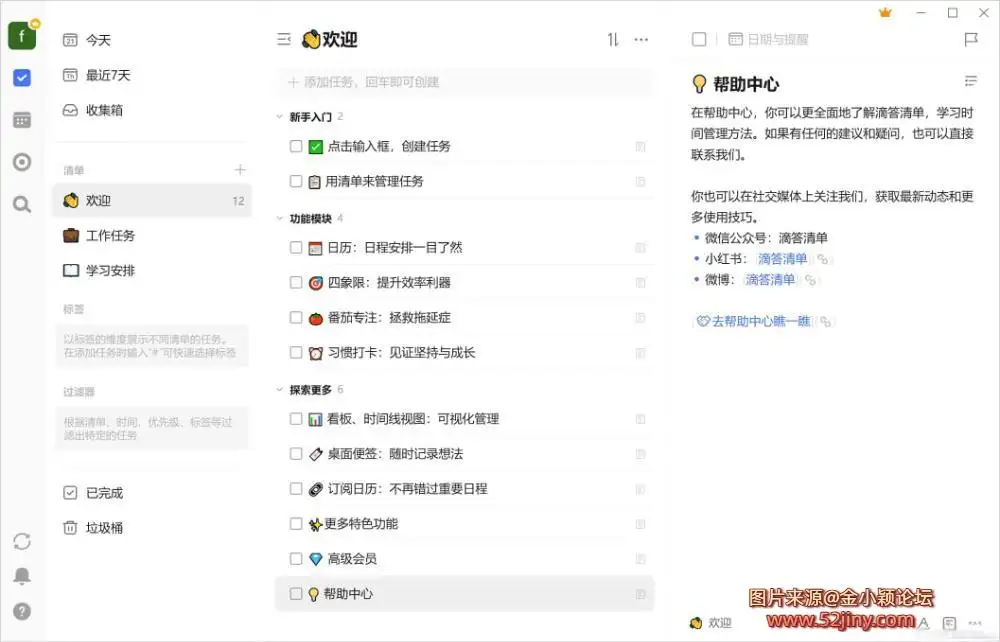Open notifications bell icon
Viewport: 1000px width, 642px height.
[x=22, y=576]
